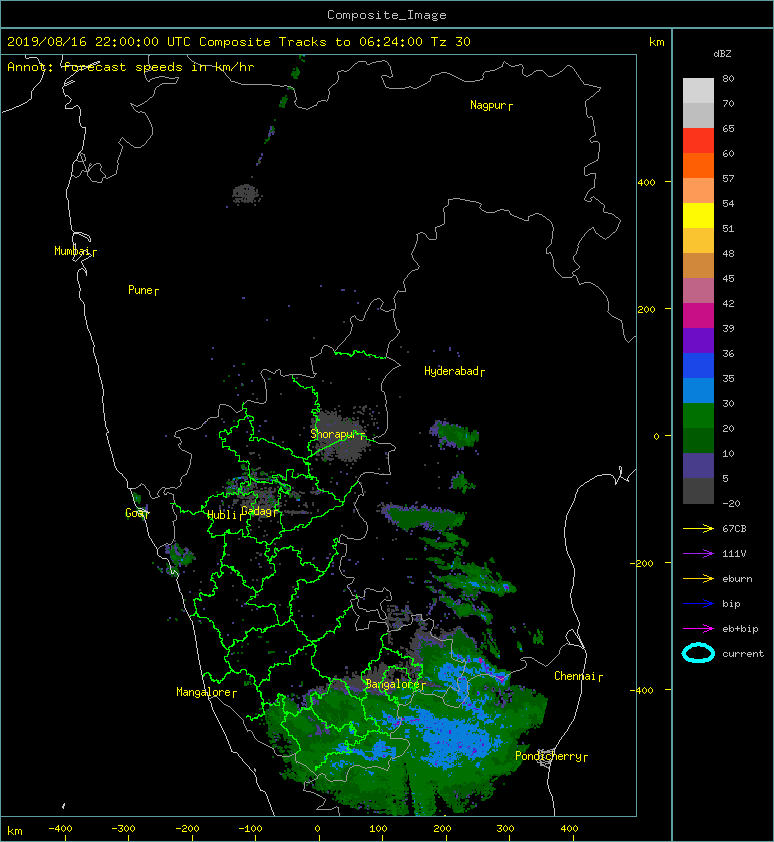
Task: Click the -300 tick on the horizontal km axis
Action: click(124, 829)
